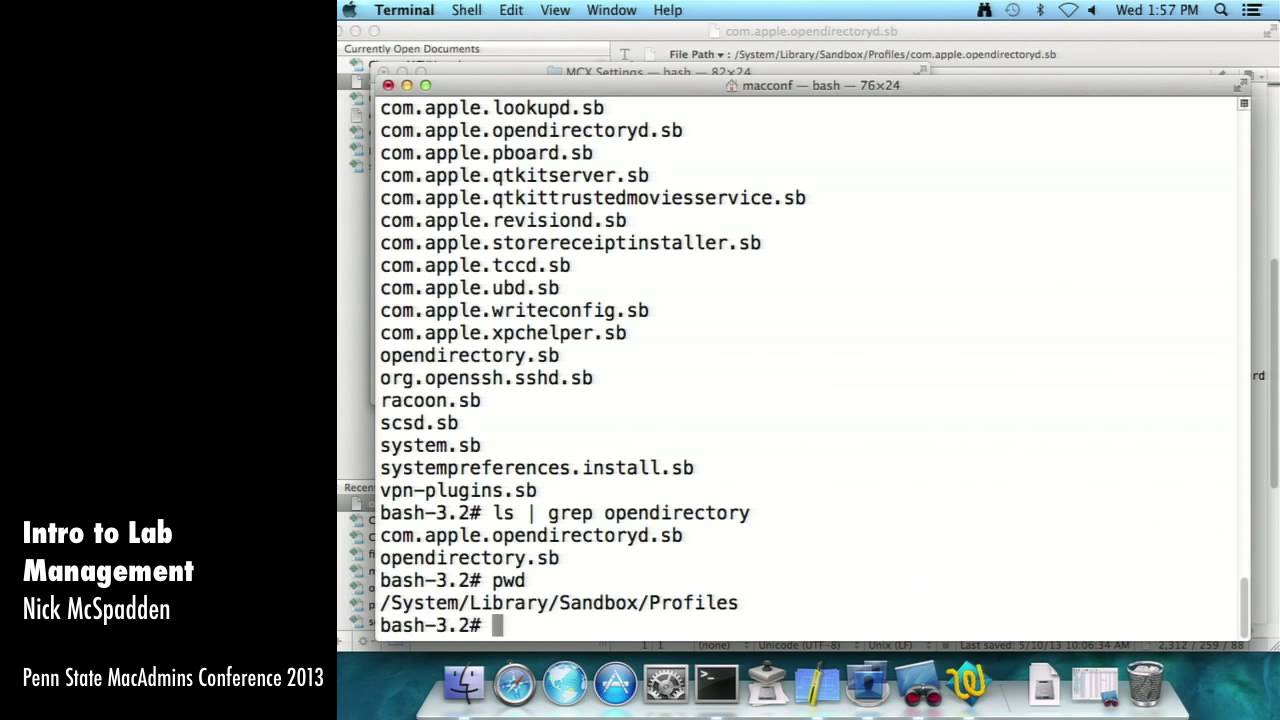Viewport: 1280px width, 720px height.
Task: Open the Terminal application menu
Action: (404, 10)
